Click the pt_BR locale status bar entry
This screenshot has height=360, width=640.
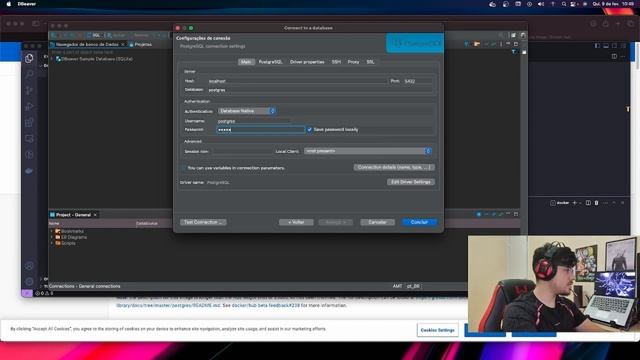[x=413, y=286]
